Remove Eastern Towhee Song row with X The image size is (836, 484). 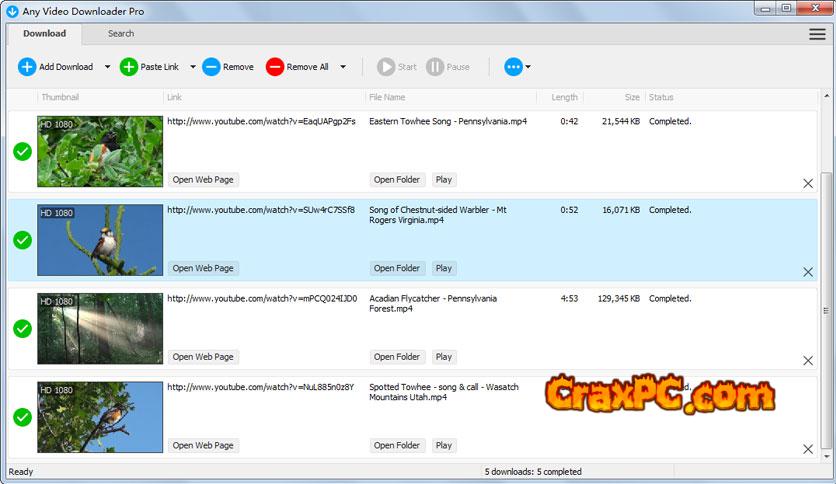(x=808, y=183)
